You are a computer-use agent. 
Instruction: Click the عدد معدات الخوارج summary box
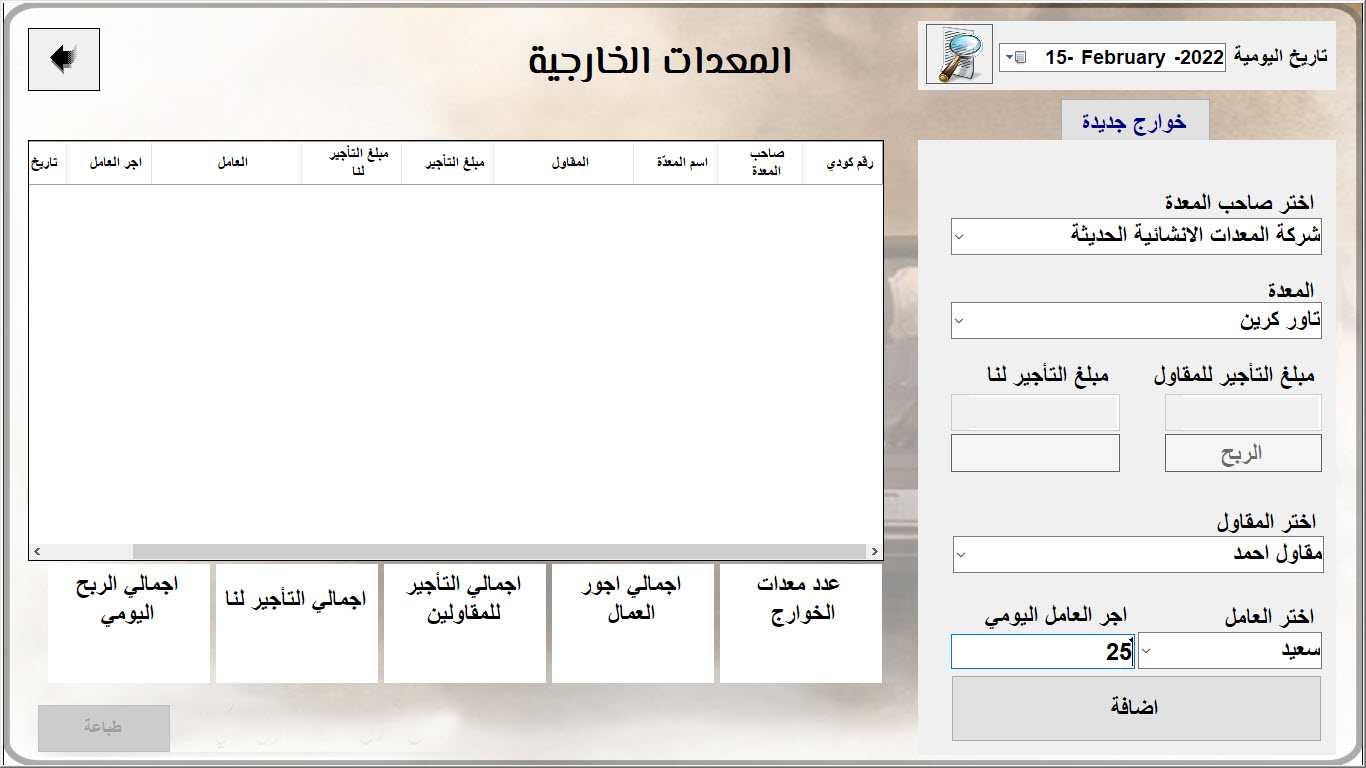(x=801, y=623)
